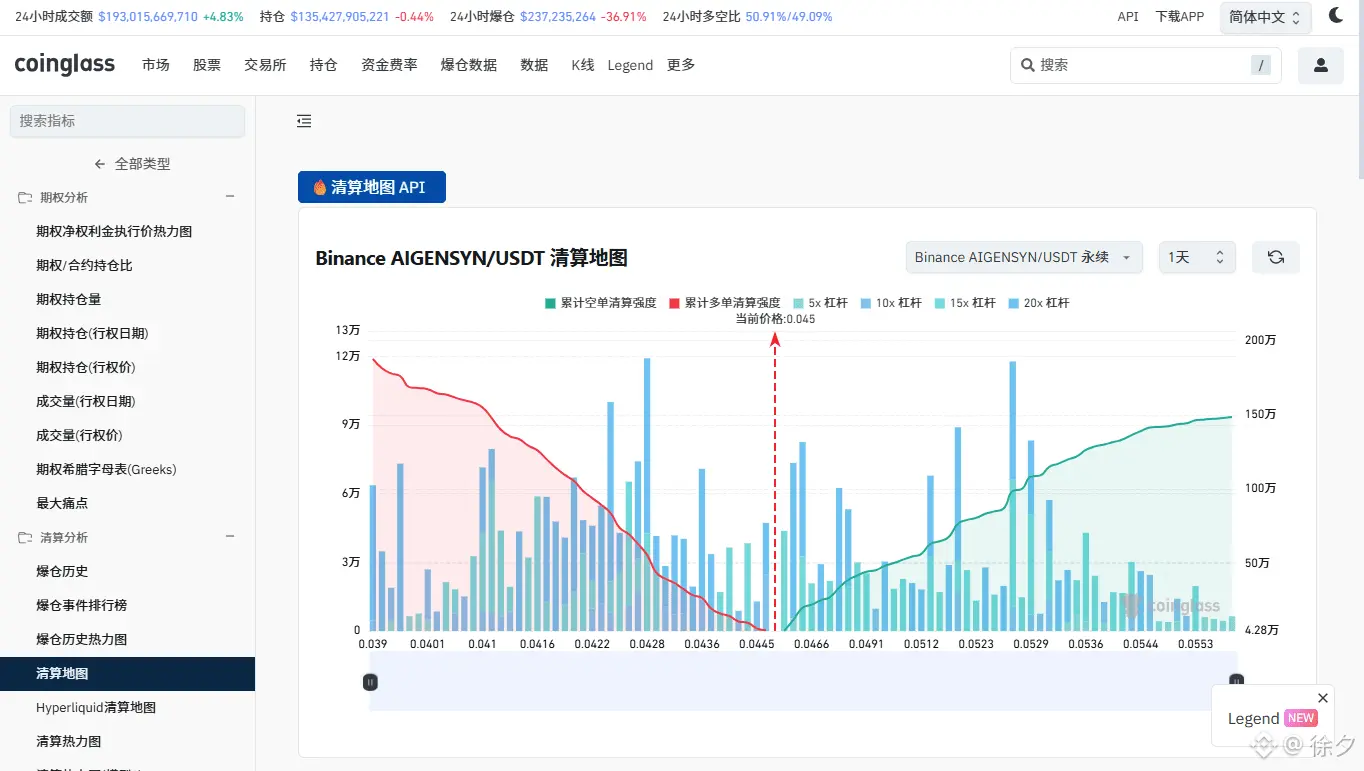Refresh the liquidation map chart
1364x771 pixels.
[1276, 257]
